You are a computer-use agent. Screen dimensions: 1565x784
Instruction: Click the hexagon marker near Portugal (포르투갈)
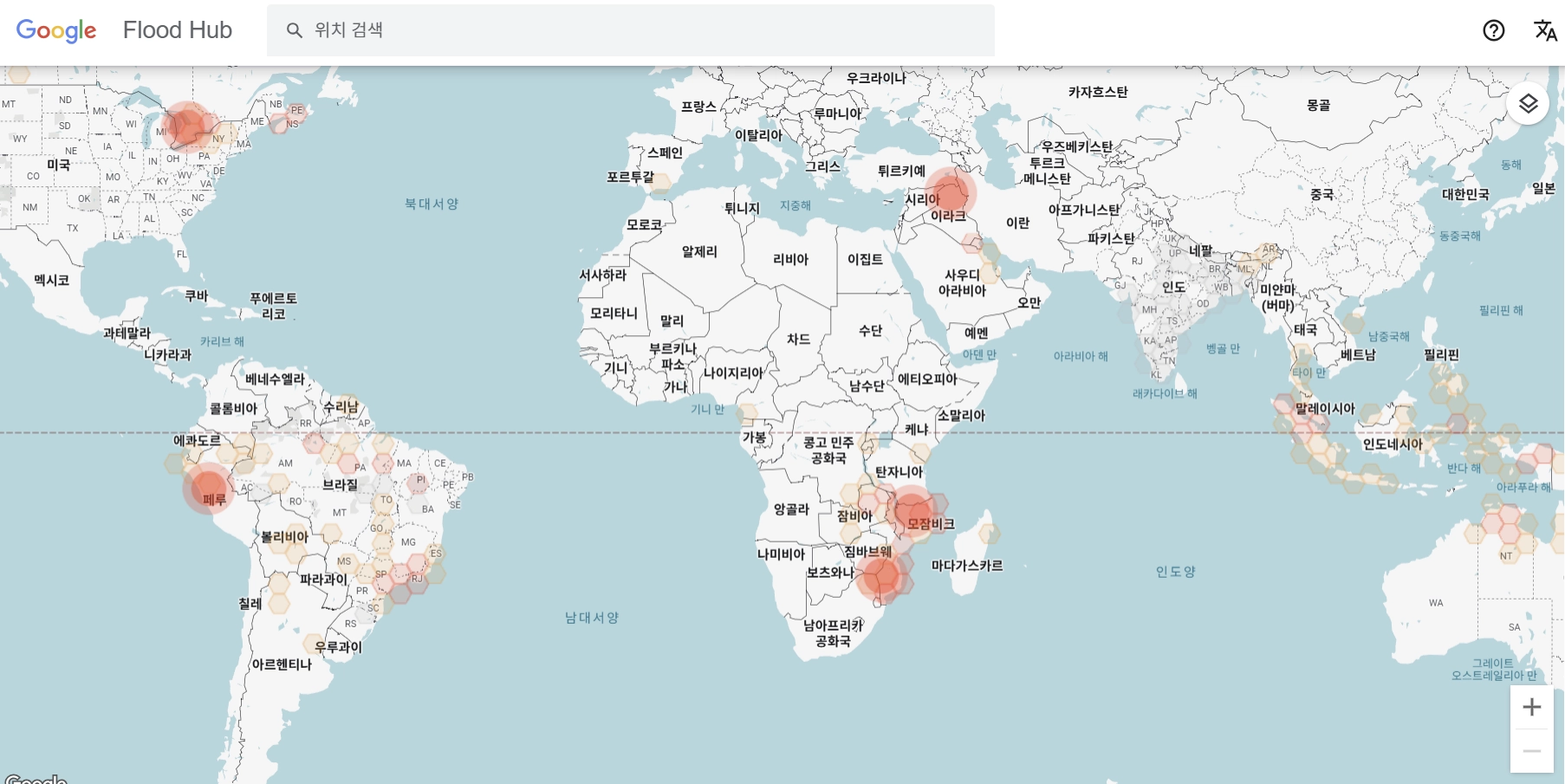click(661, 181)
